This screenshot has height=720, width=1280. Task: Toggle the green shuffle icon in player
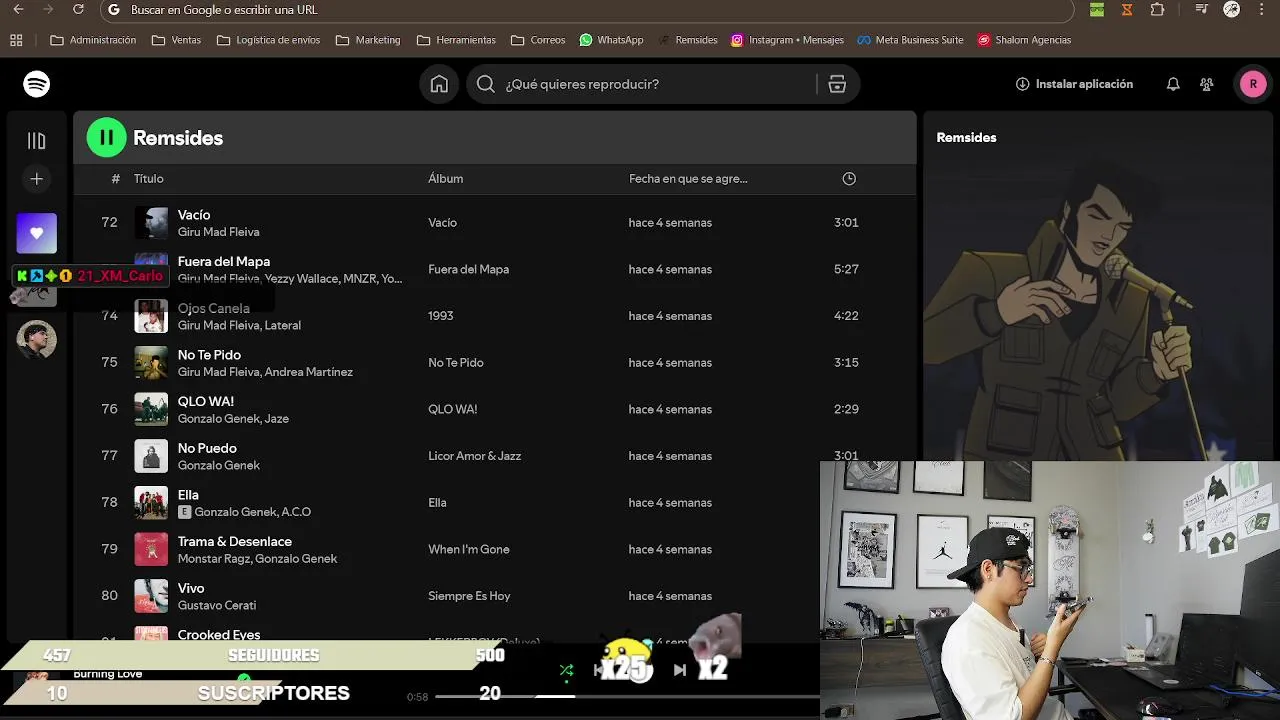[566, 670]
